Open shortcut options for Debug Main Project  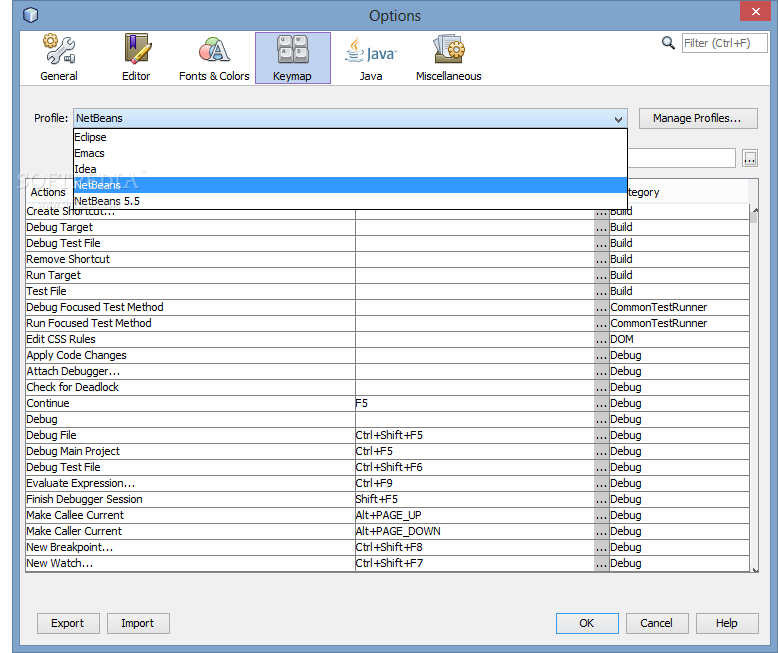tap(601, 452)
